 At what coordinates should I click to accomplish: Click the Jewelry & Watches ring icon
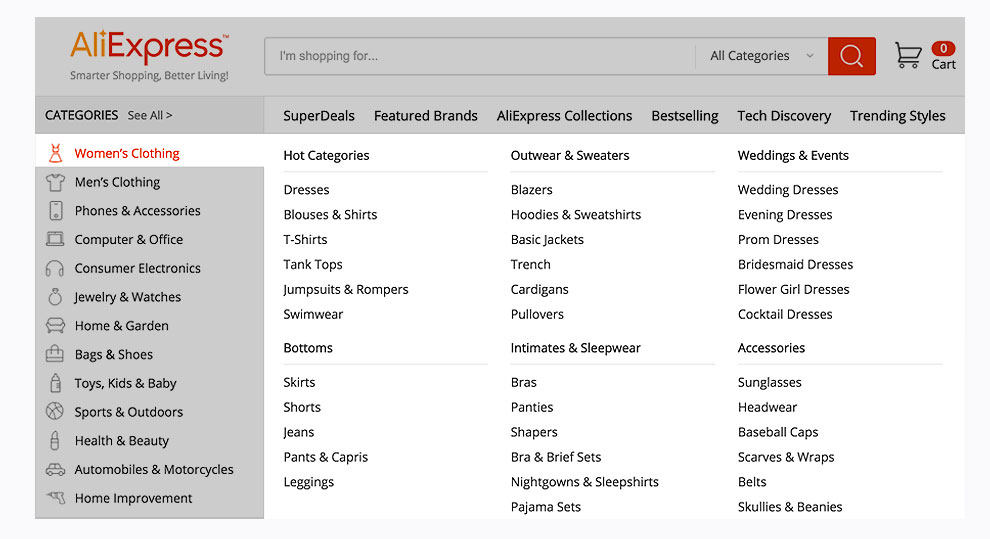pos(55,297)
